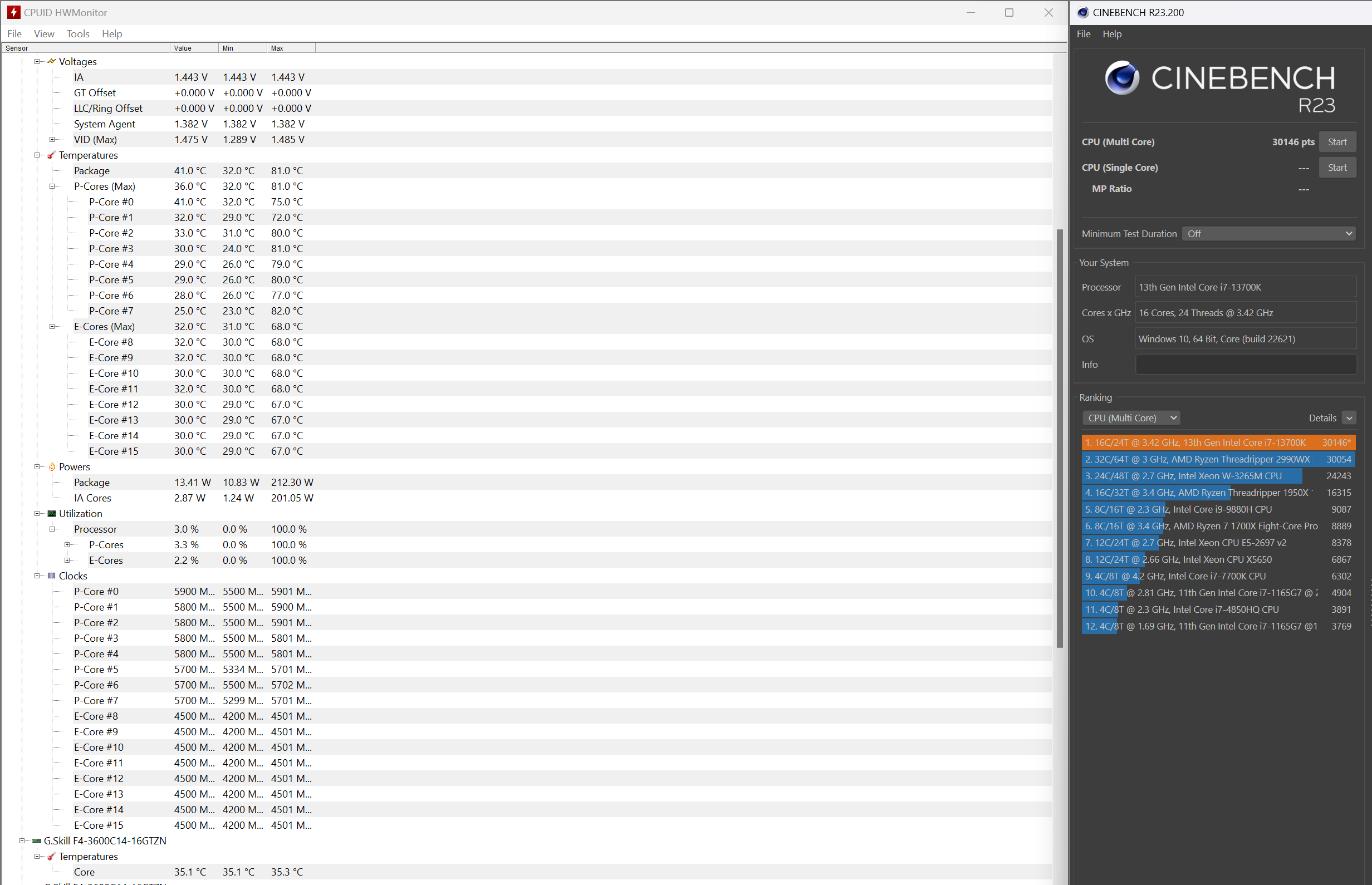Image resolution: width=1372 pixels, height=885 pixels.
Task: Maximize the CPUID HWMonitor window
Action: tap(1009, 12)
